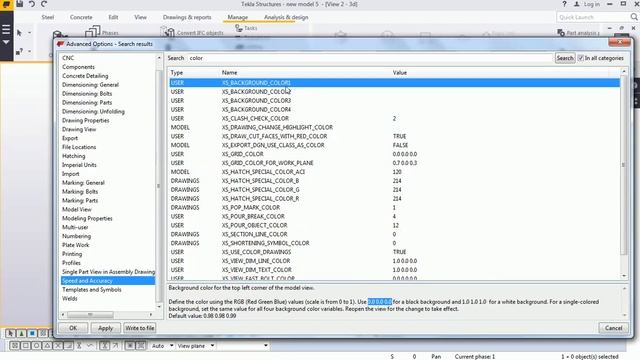Select the XS_GRID_COLOR row
This screenshot has width=640, height=360.
(394, 154)
